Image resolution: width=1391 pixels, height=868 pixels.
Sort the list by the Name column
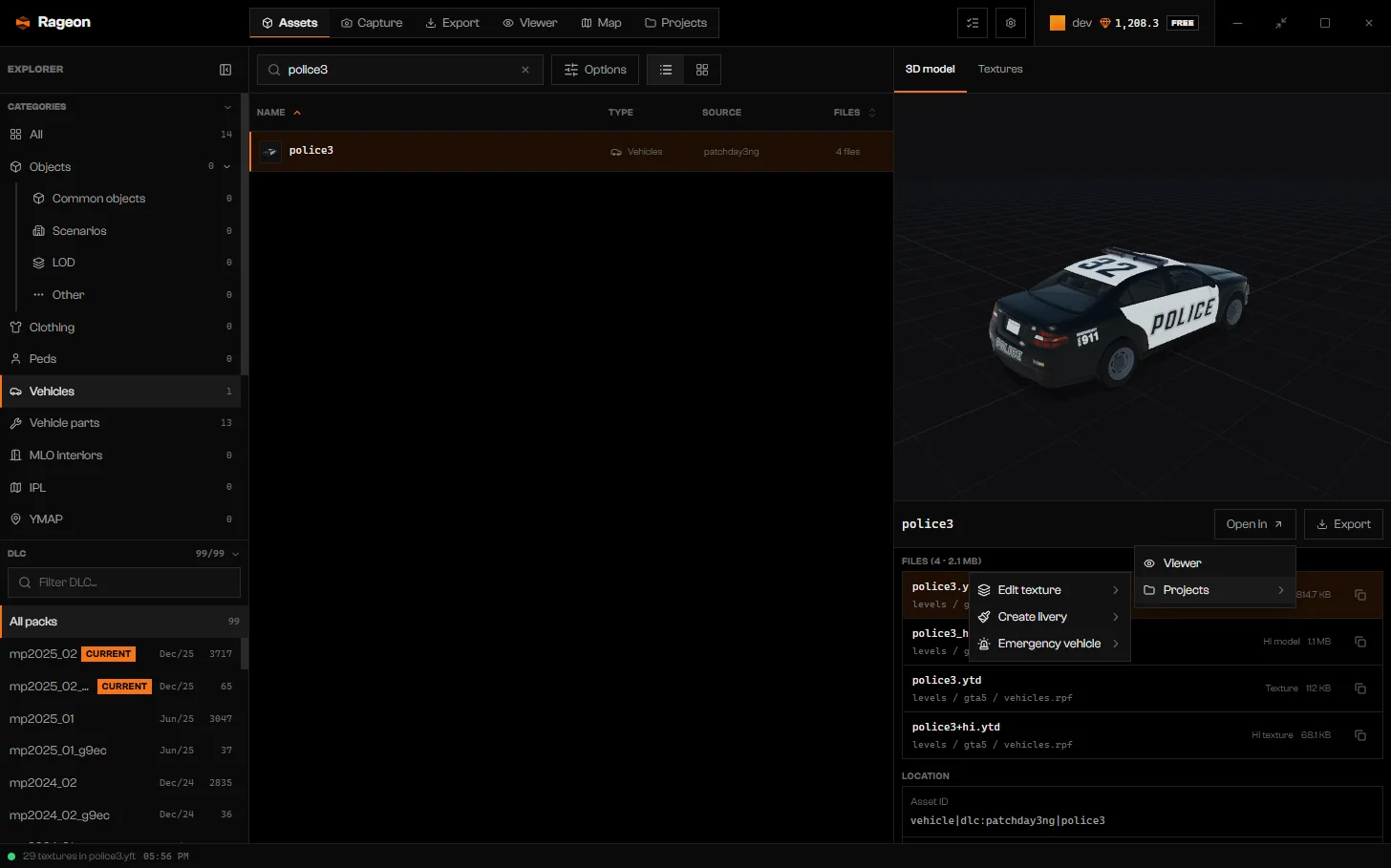pyautogui.click(x=279, y=113)
